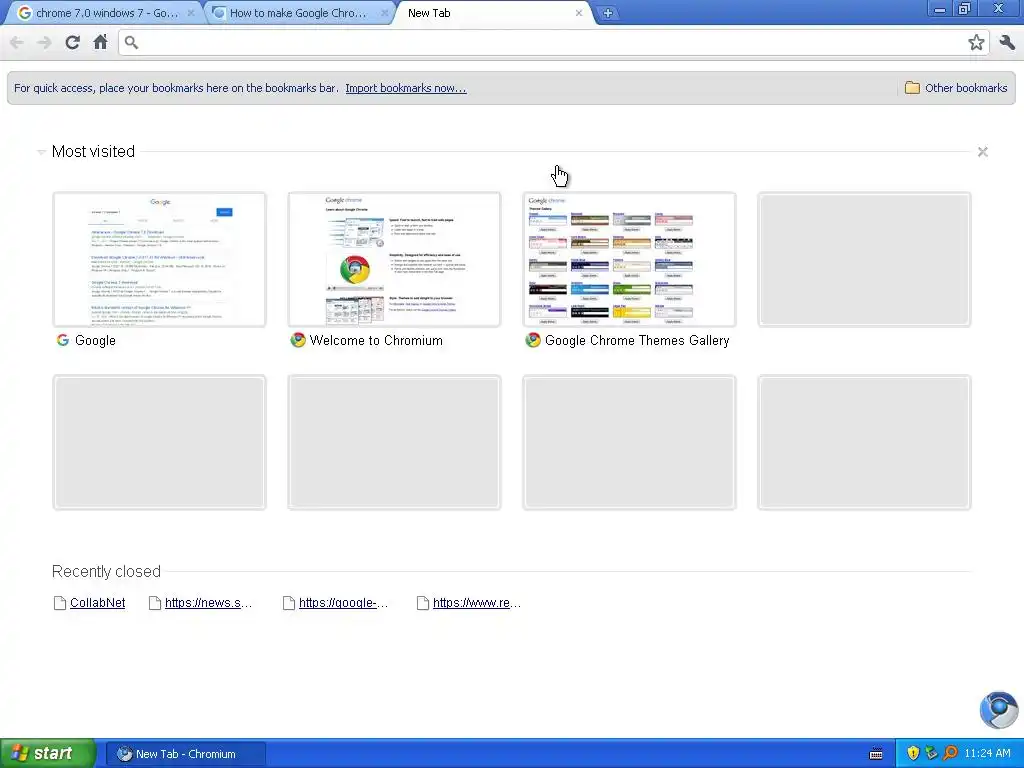Click the page icon beside https://news.s...
1024x768 pixels.
(155, 603)
